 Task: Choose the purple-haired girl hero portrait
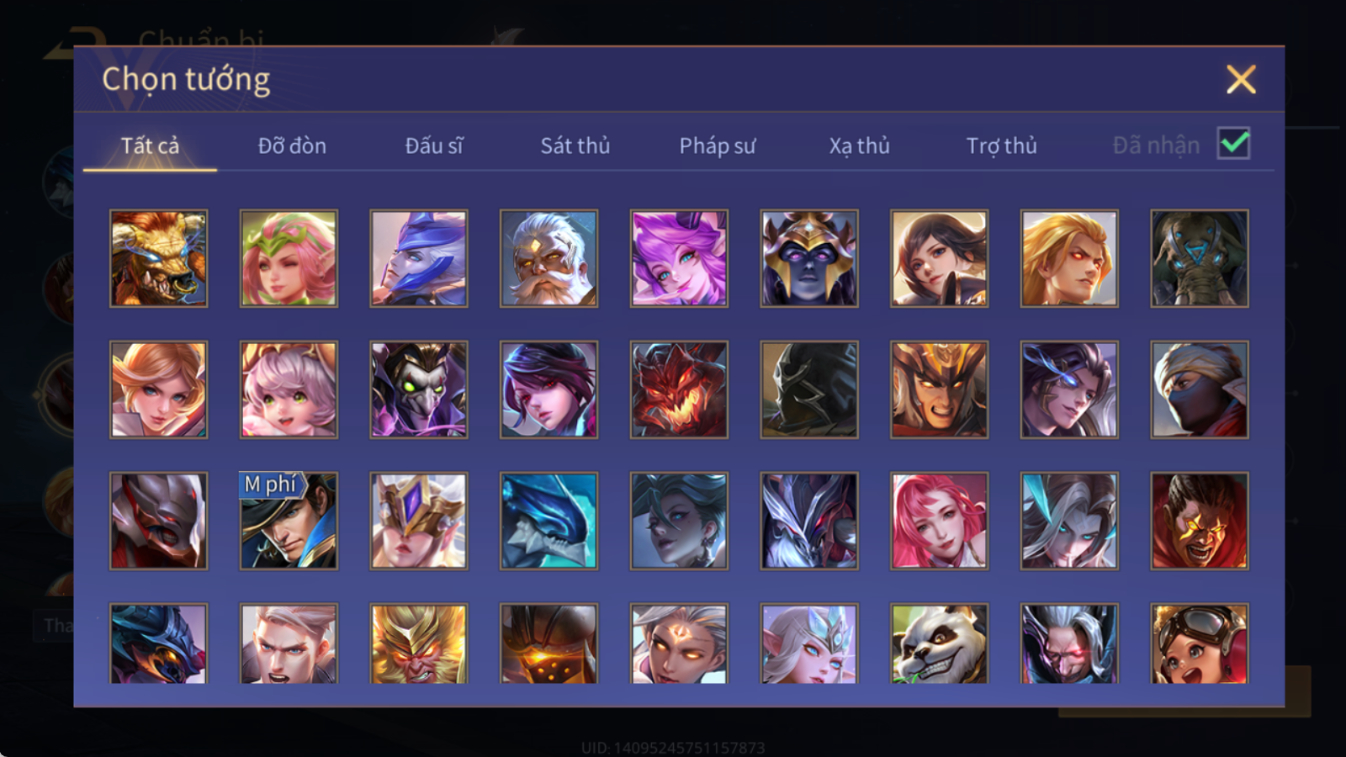click(x=679, y=258)
